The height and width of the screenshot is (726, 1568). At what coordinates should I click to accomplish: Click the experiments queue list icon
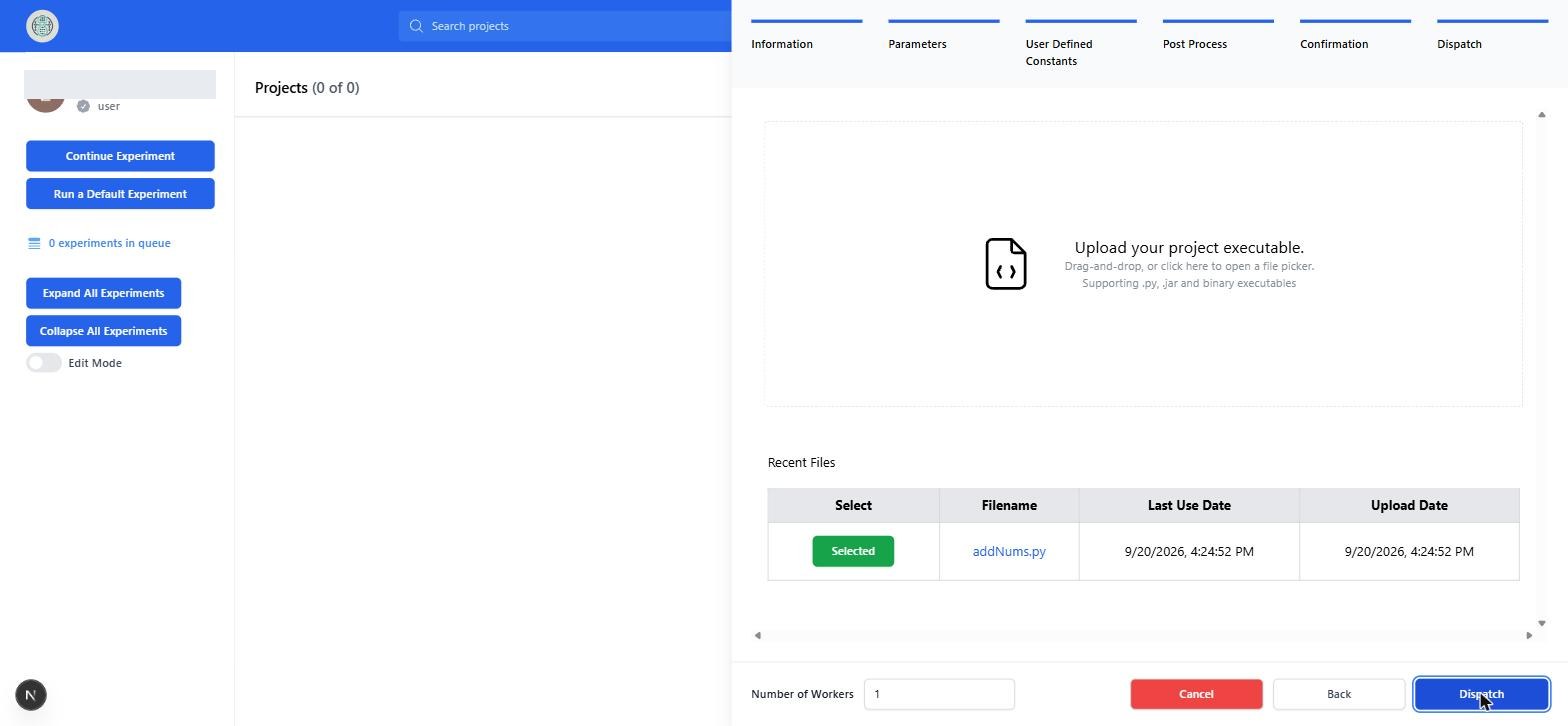click(34, 243)
